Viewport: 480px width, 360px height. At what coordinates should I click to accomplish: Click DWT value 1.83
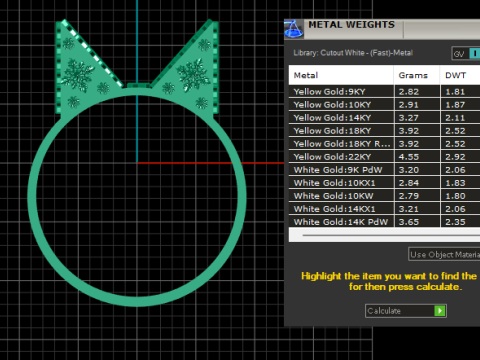455,183
